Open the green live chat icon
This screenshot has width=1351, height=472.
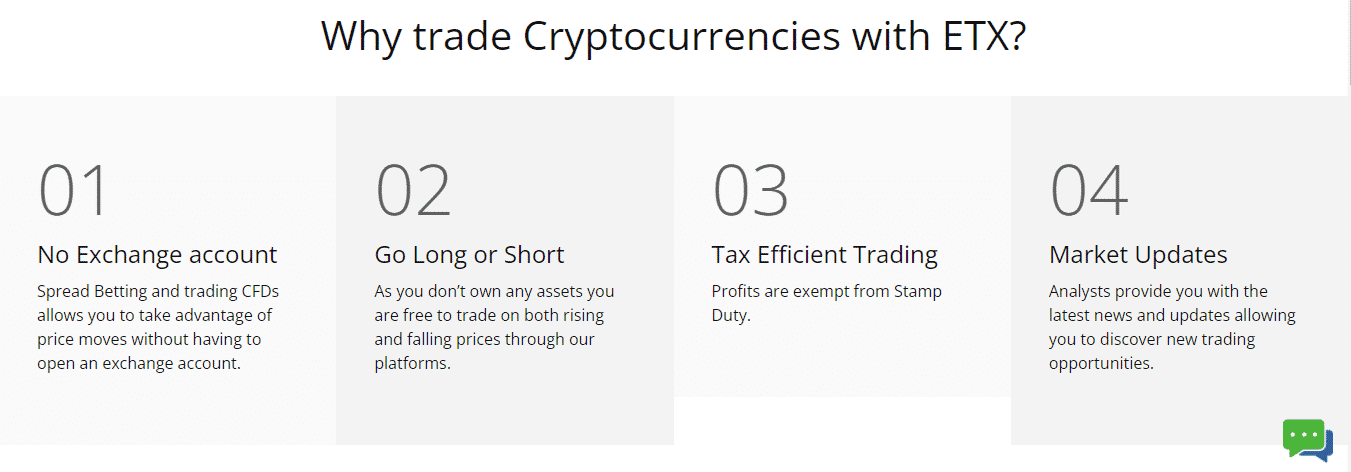pos(1304,437)
